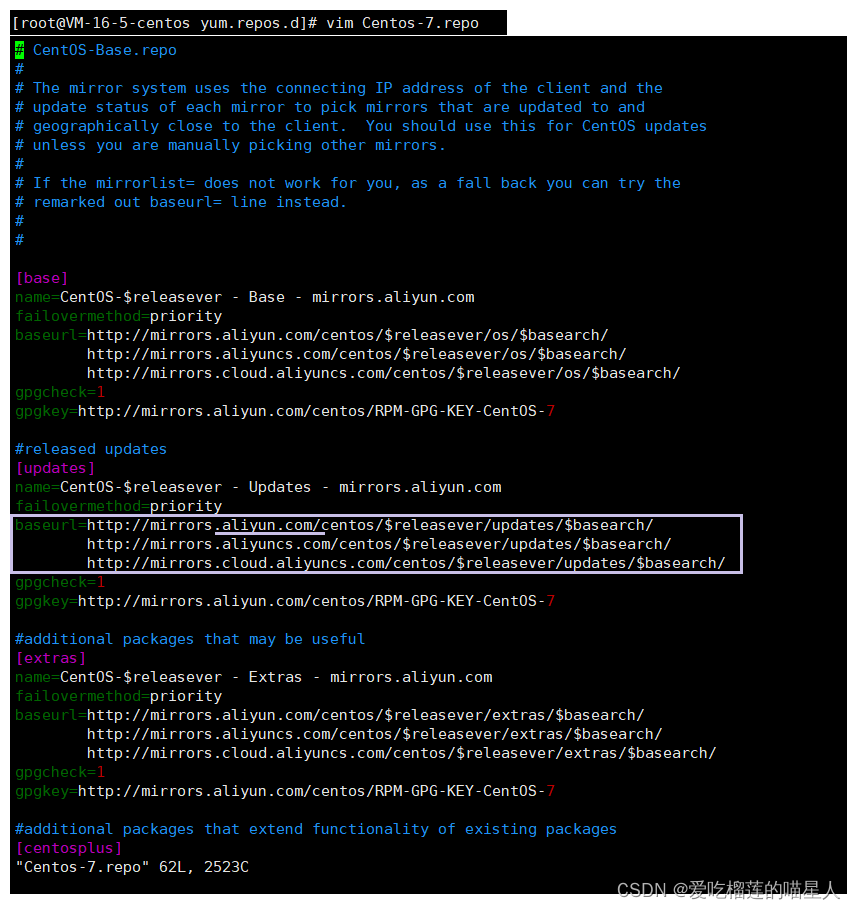Click the comment line starting 'geographically close to the client'
Viewport: 856px width, 909px height.
tap(360, 126)
